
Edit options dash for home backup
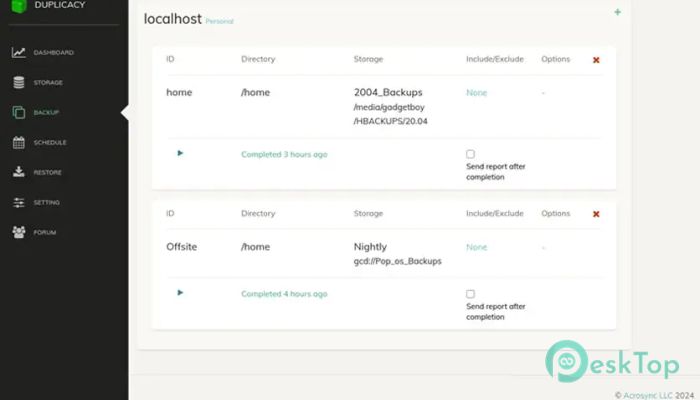point(543,93)
